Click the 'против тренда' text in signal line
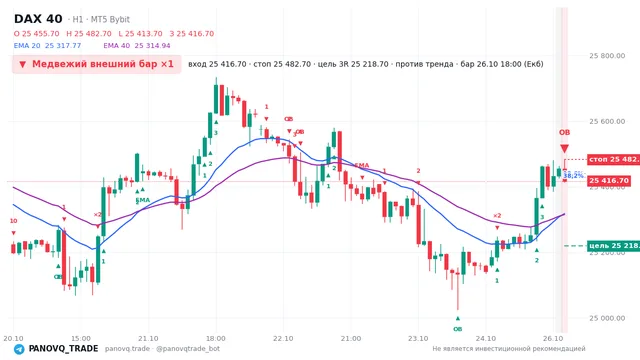640x360 pixels. (424, 64)
